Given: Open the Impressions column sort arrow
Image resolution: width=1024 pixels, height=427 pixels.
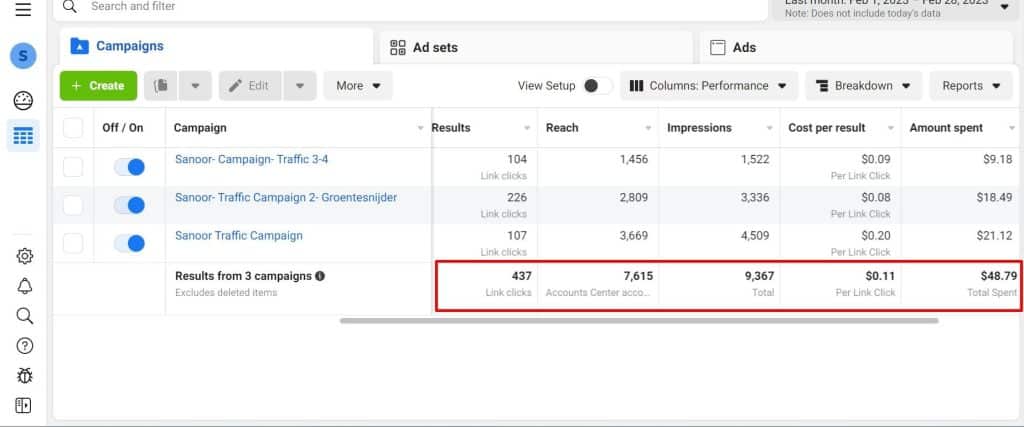Looking at the screenshot, I should pyautogui.click(x=769, y=128).
